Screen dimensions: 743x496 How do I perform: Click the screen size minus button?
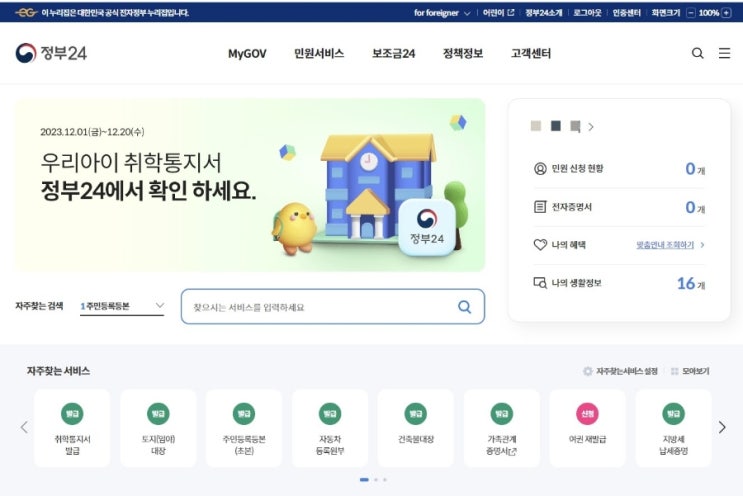tap(691, 13)
